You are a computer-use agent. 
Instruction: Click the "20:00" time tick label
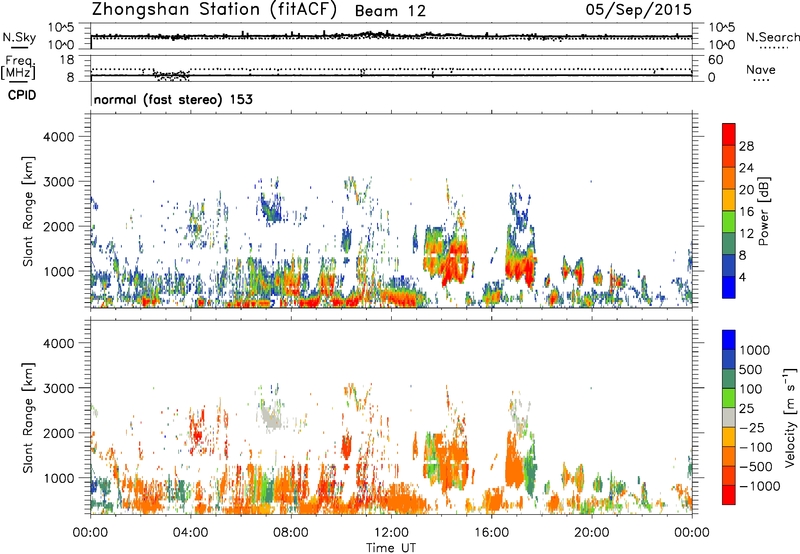[591, 533]
